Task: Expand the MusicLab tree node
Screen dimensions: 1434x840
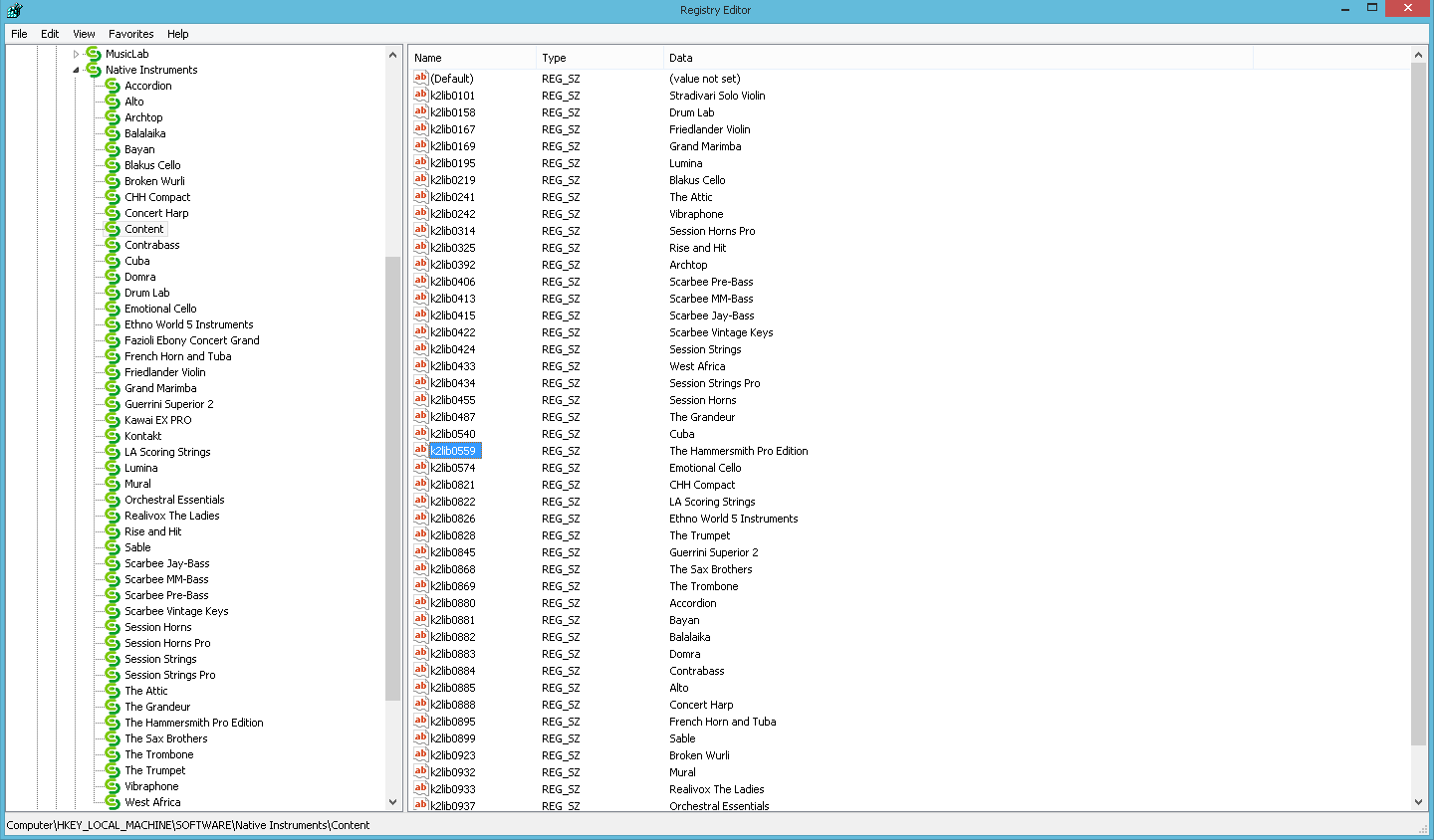Action: click(x=76, y=54)
